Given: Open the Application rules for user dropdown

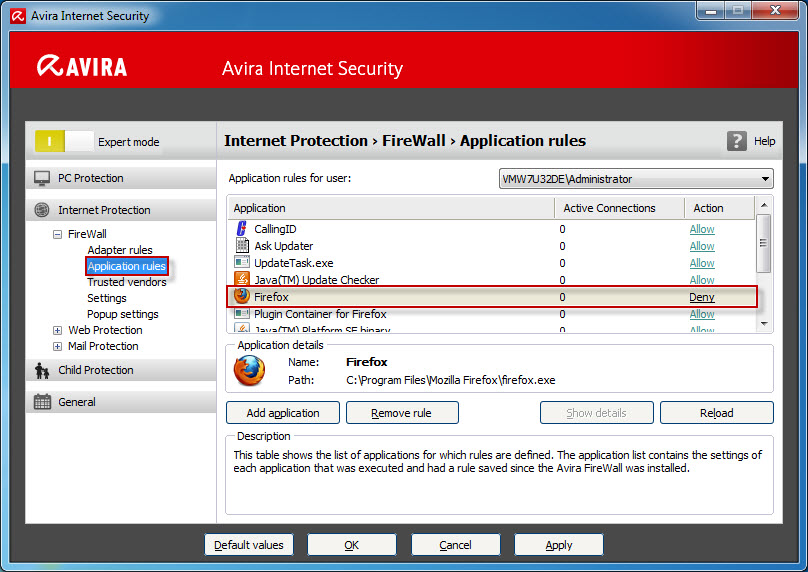Looking at the screenshot, I should pyautogui.click(x=636, y=179).
